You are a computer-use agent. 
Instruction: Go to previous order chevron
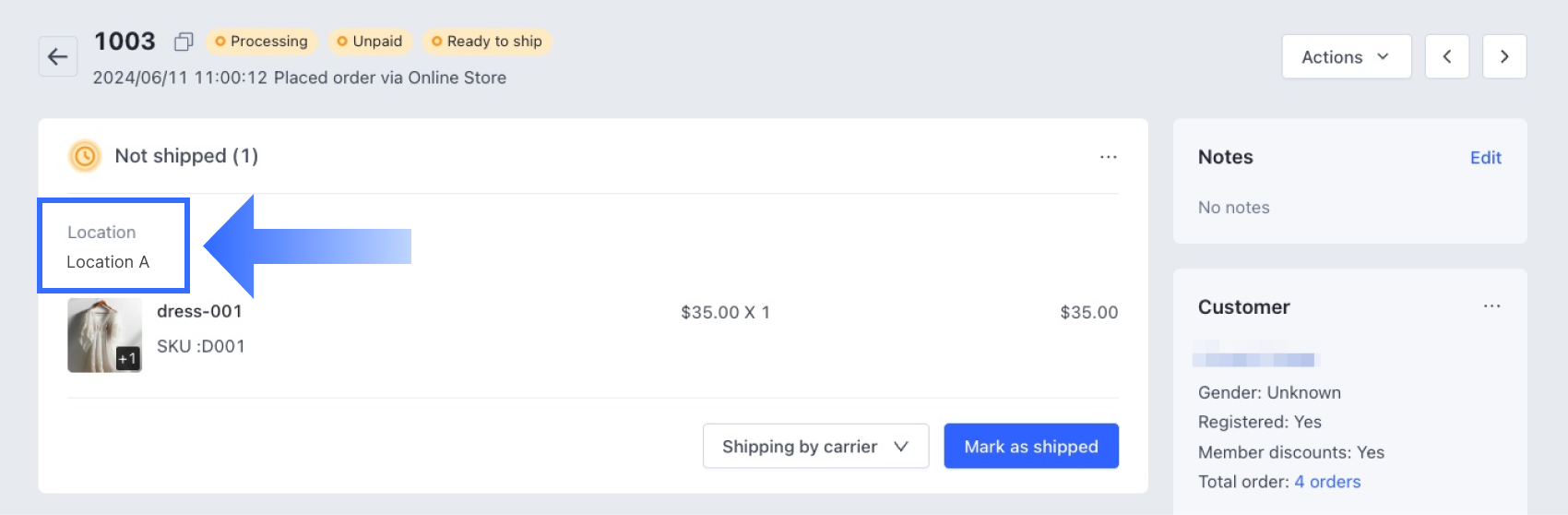(x=1446, y=57)
